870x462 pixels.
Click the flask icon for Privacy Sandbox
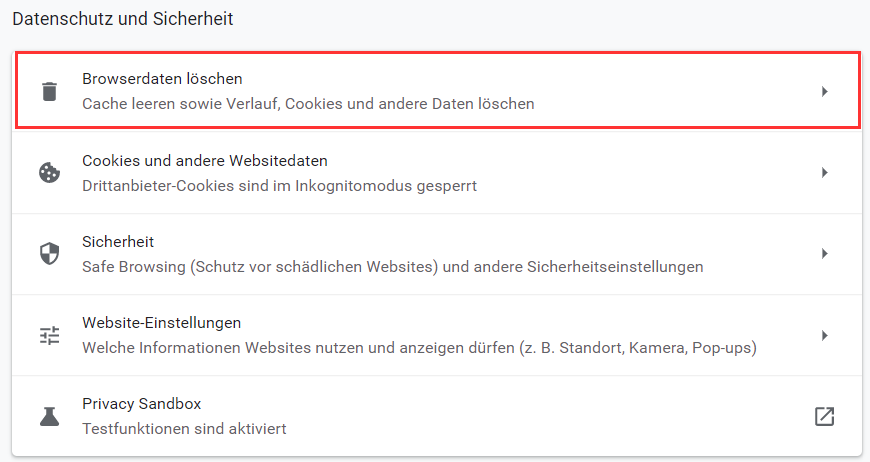(49, 416)
